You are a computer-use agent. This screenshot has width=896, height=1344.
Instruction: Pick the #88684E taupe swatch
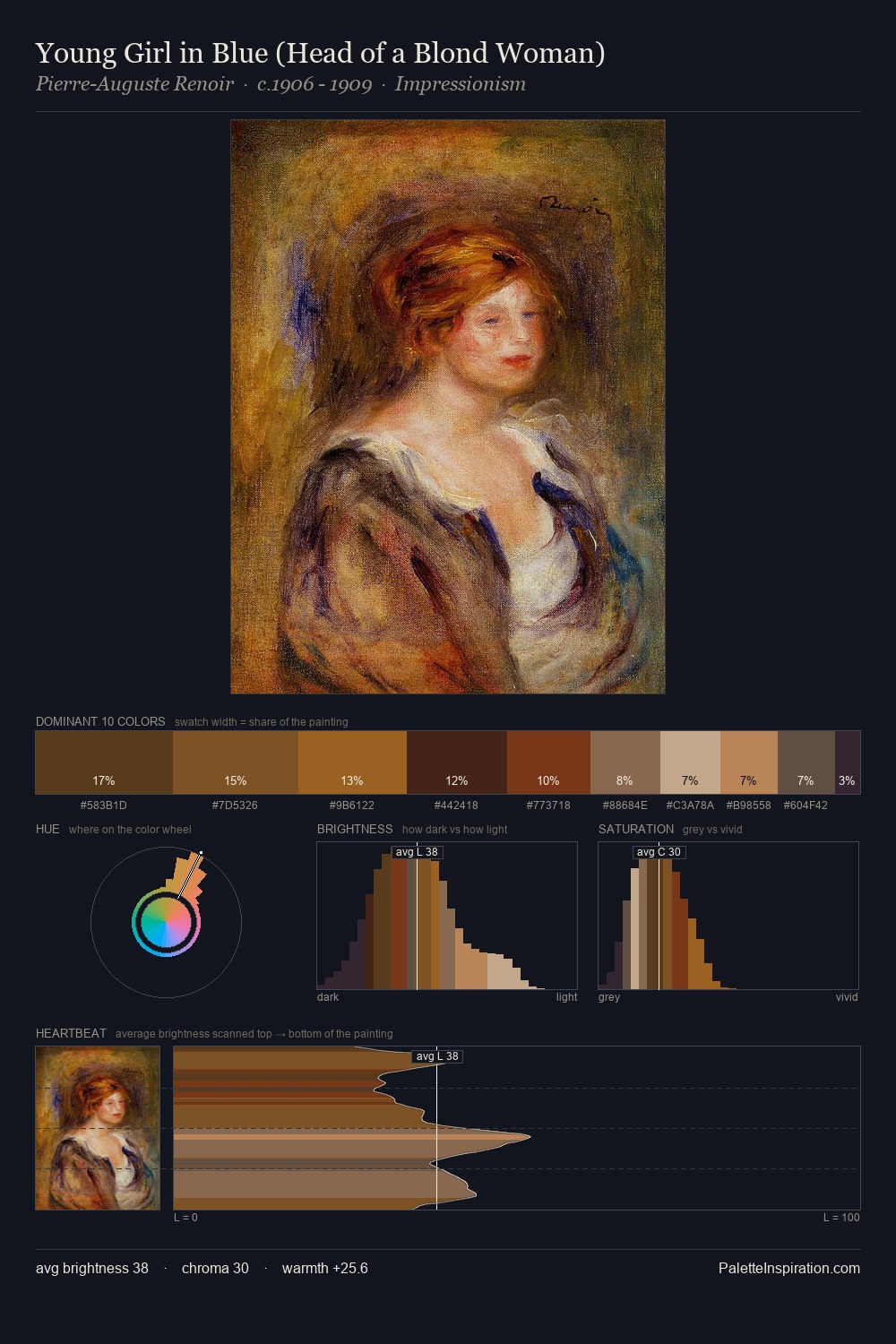coord(625,762)
